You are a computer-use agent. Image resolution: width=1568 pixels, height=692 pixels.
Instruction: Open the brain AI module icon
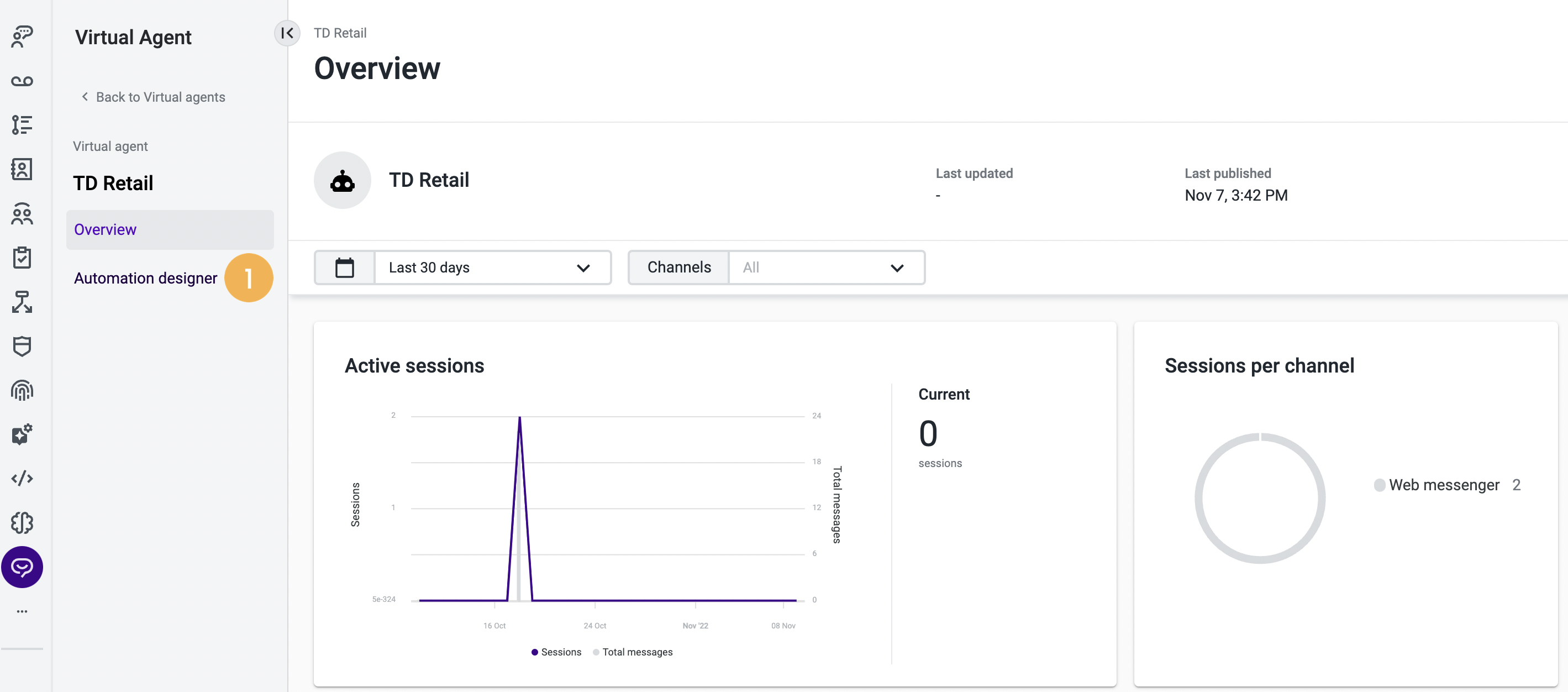click(x=22, y=523)
